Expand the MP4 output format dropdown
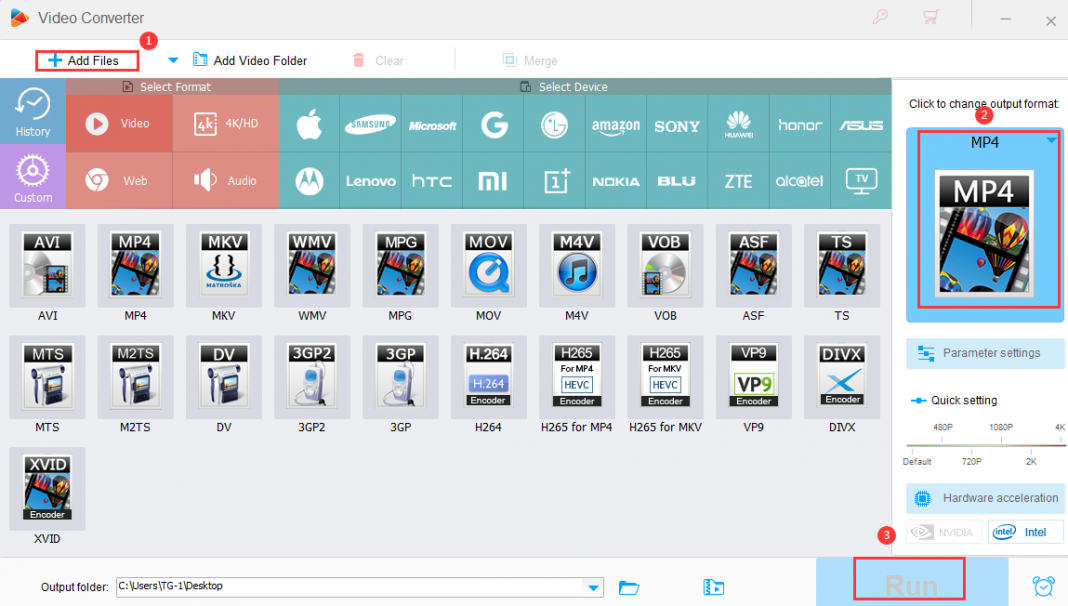Image resolution: width=1068 pixels, height=606 pixels. pos(1052,140)
